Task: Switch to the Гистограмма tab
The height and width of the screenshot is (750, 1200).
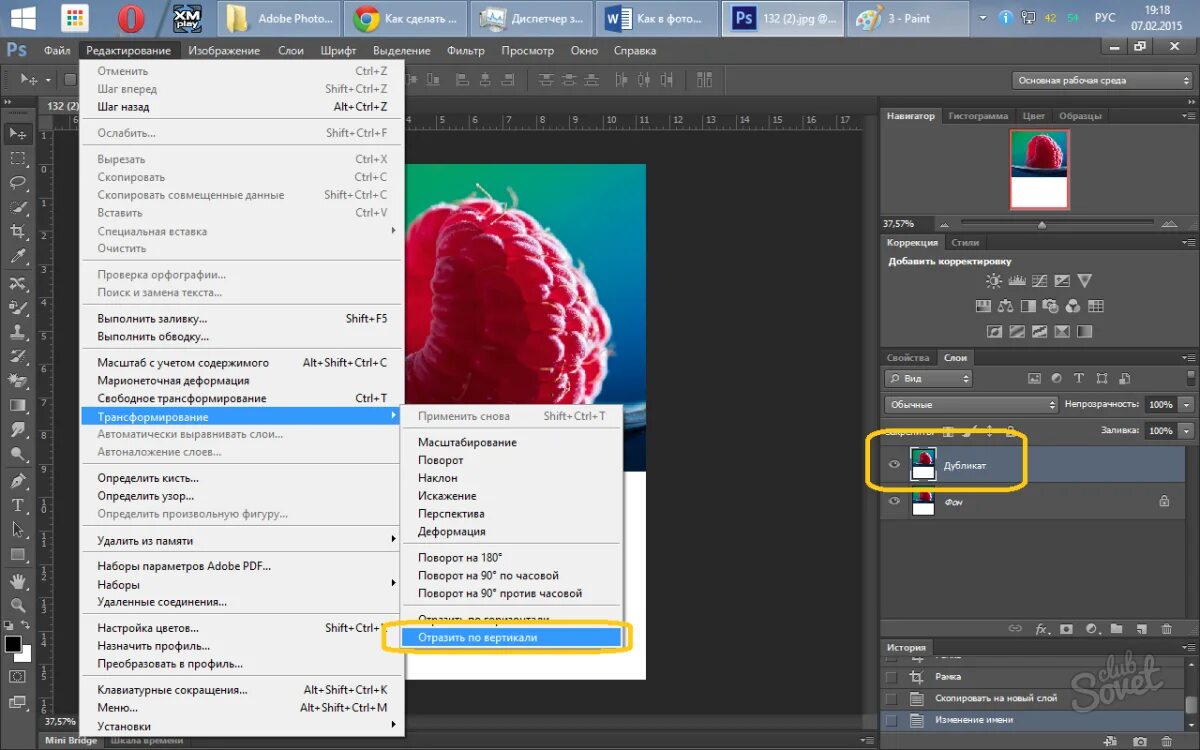Action: coord(978,116)
